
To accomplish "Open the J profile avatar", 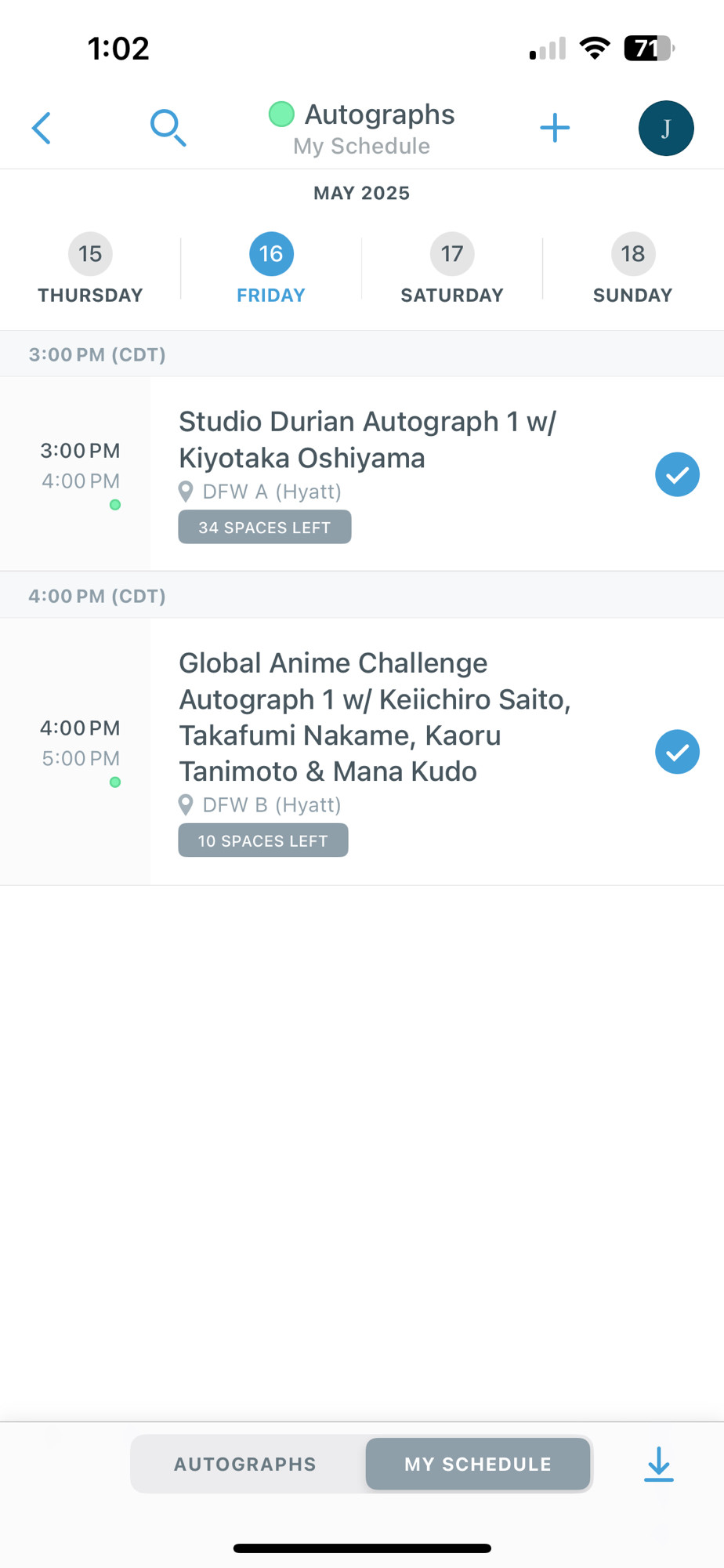I will (x=666, y=128).
